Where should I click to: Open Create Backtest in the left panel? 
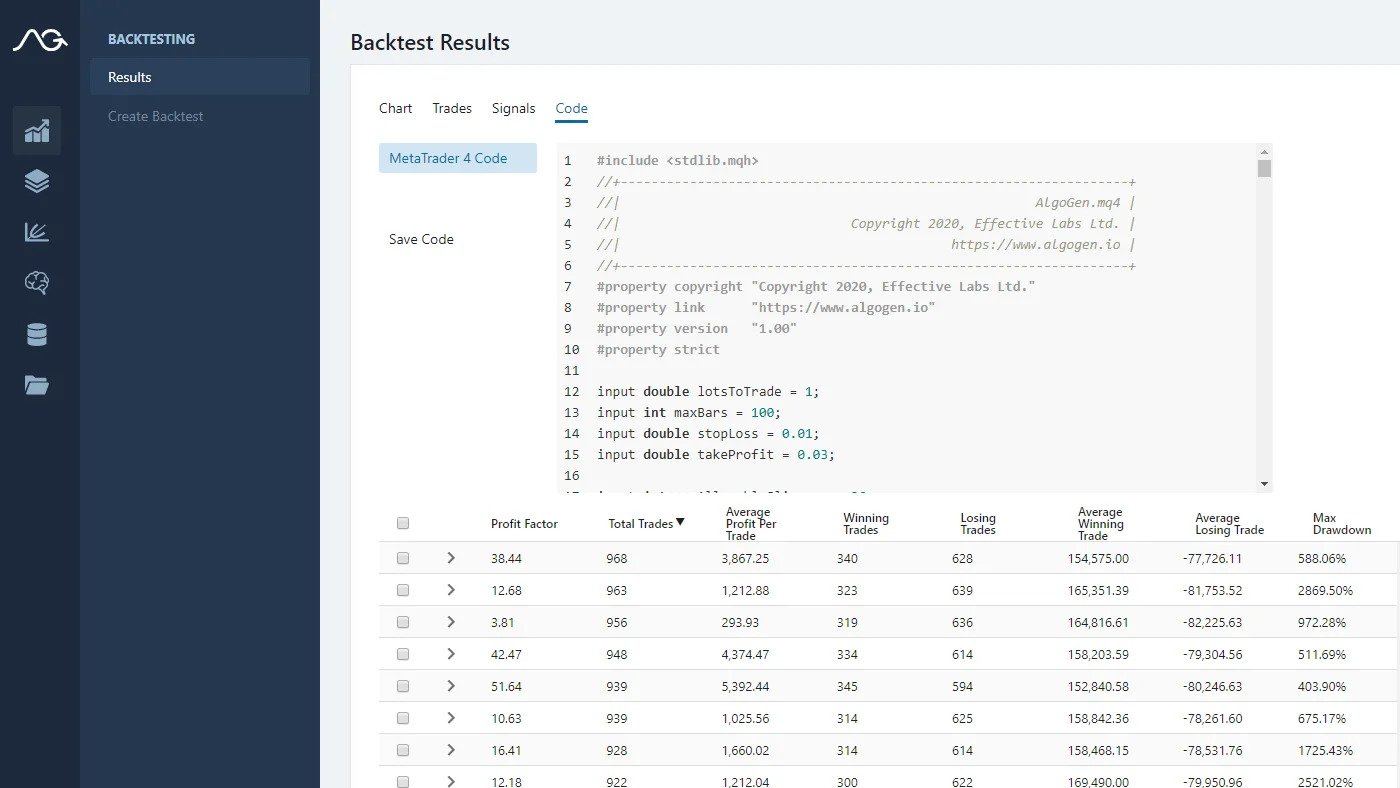(x=155, y=116)
